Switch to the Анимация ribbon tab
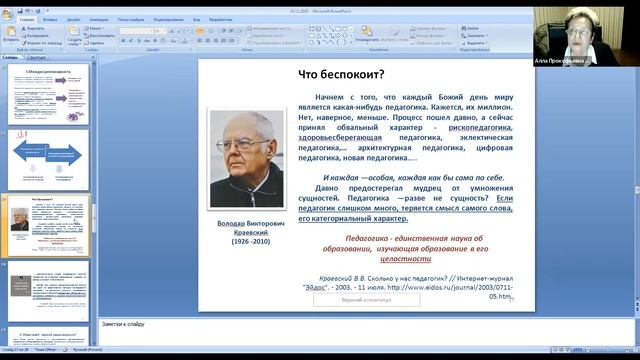This screenshot has height=360, width=640. 99,20
